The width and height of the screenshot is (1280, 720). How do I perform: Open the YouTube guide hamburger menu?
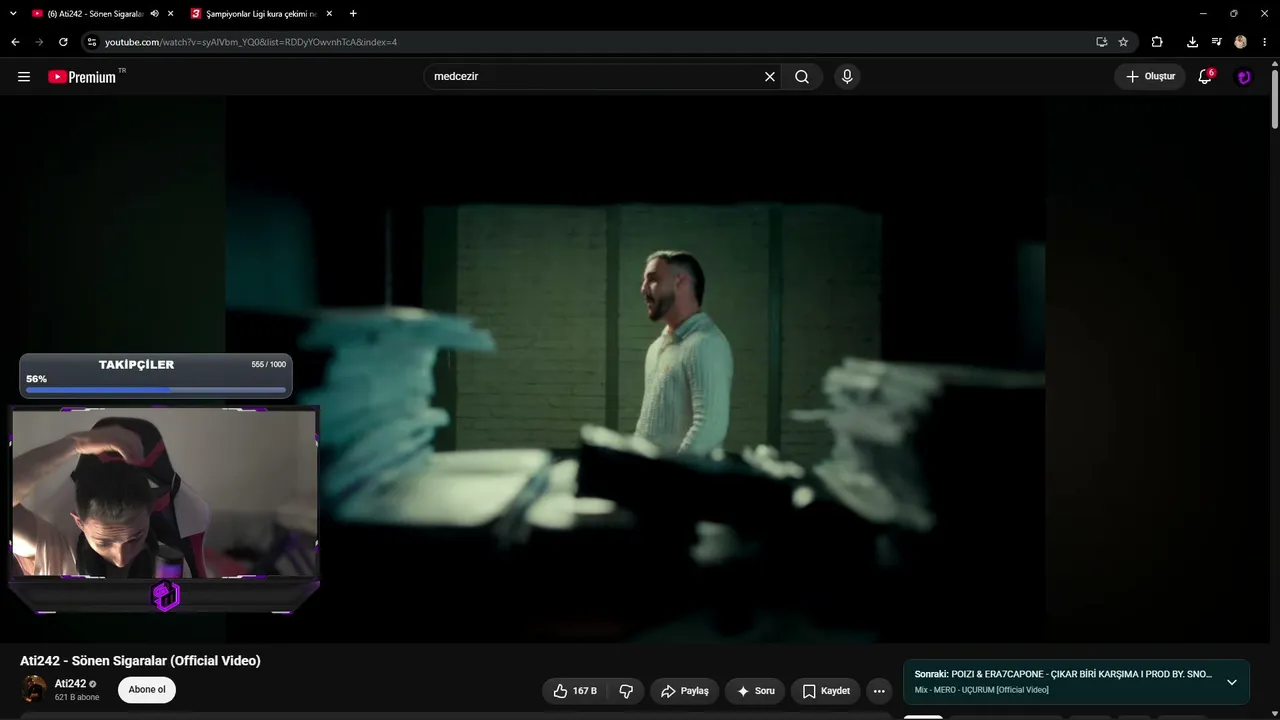pyautogui.click(x=24, y=77)
